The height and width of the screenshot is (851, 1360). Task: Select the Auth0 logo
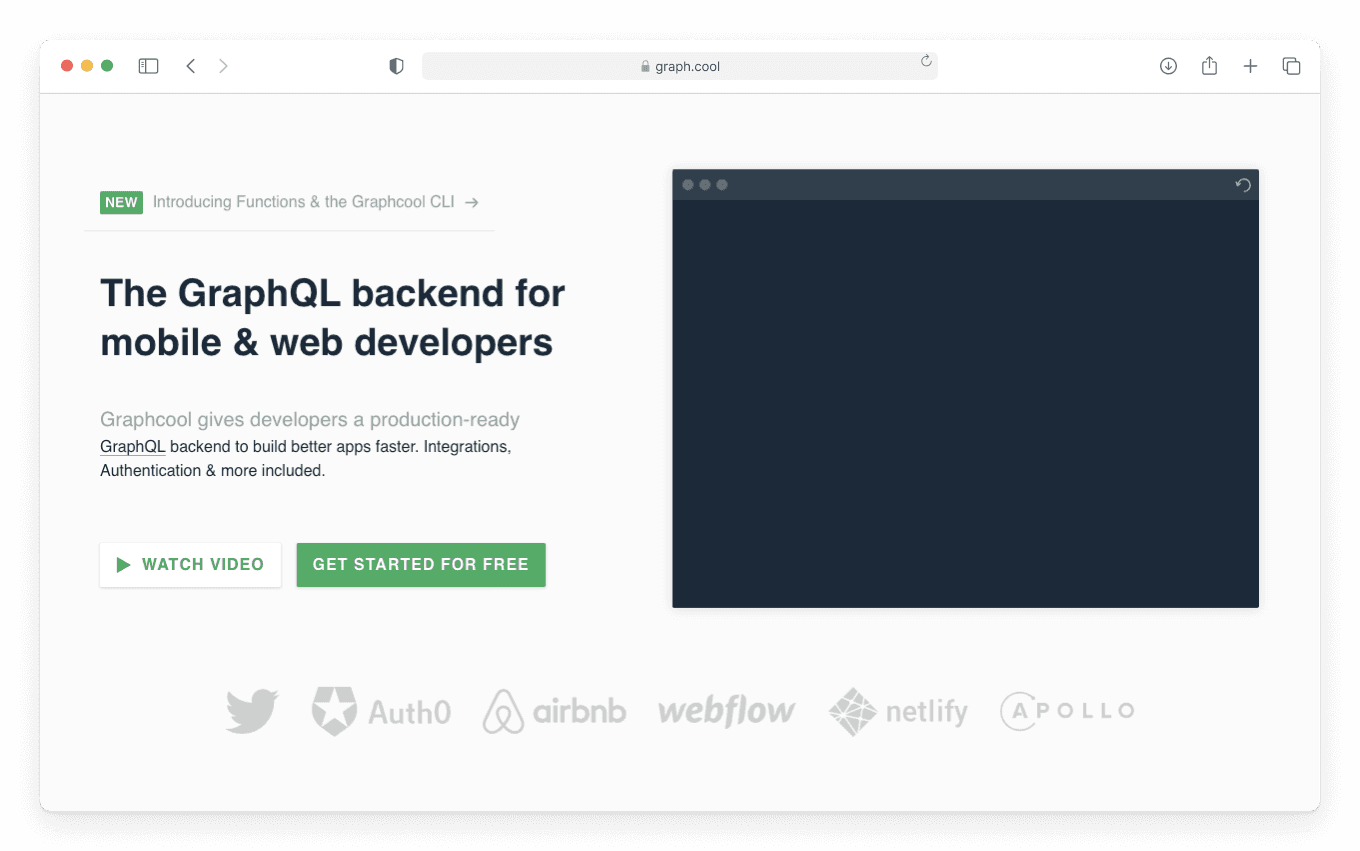click(381, 711)
